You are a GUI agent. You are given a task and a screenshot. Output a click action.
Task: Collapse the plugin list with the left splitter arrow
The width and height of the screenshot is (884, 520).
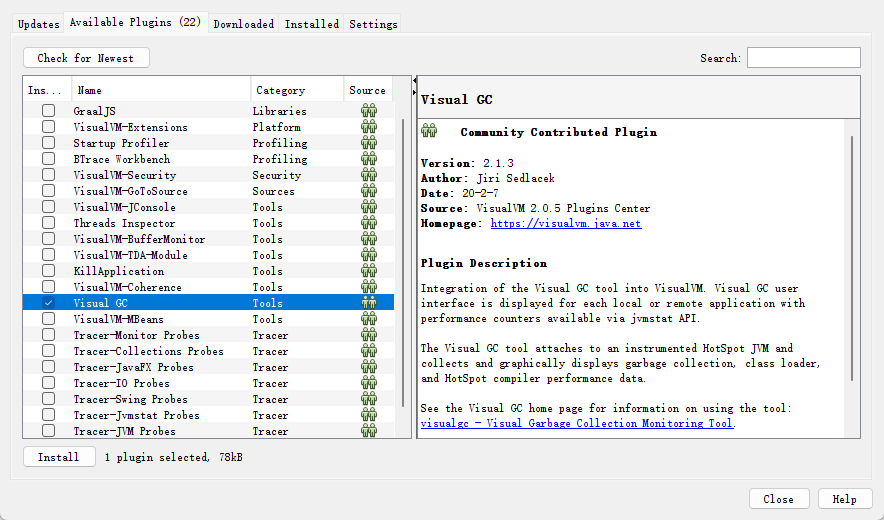pos(414,81)
